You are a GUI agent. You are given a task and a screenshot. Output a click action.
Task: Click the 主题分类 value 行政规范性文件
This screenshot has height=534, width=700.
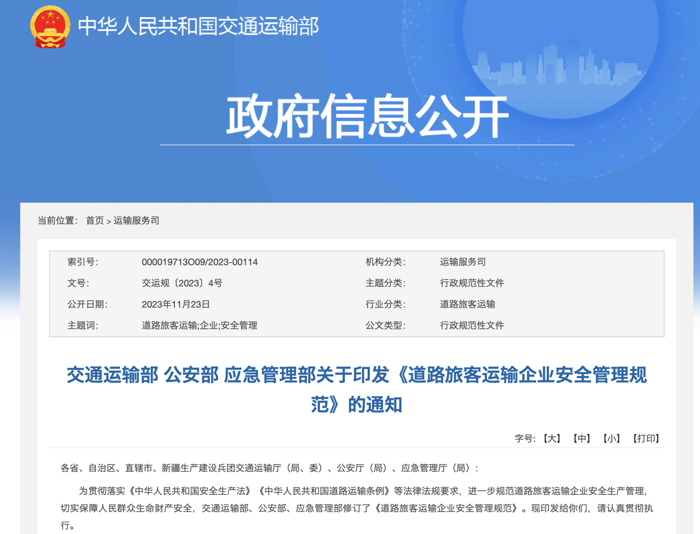coord(472,283)
